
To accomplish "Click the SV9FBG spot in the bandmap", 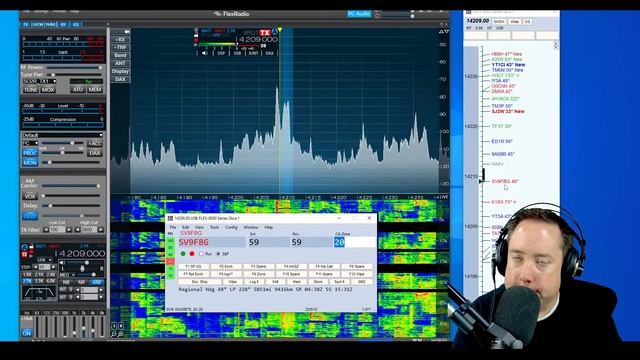I will point(505,181).
